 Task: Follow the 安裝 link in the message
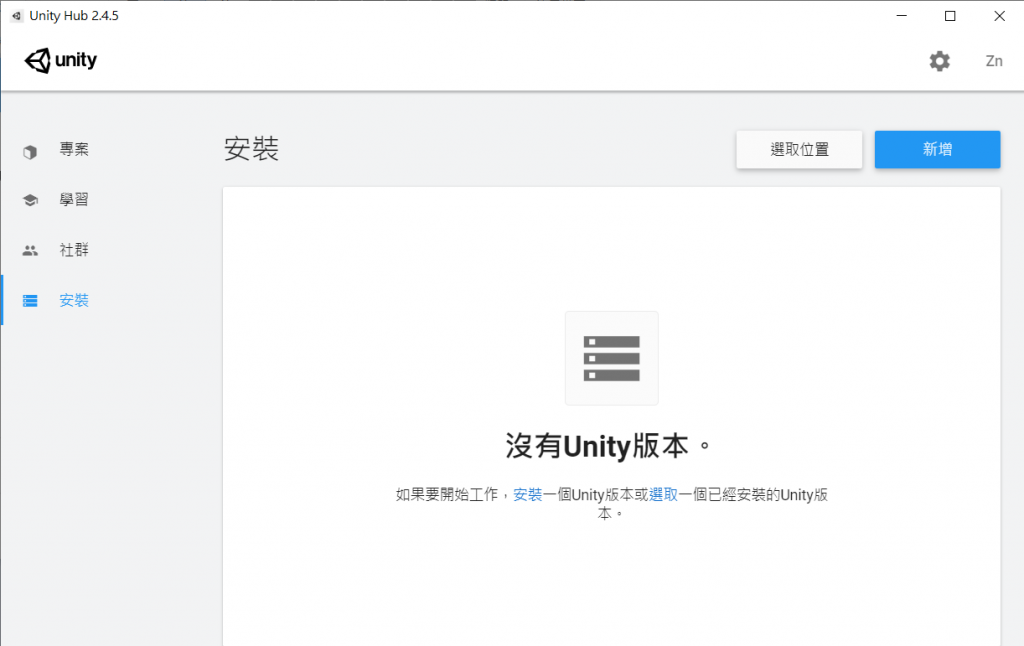coord(528,494)
